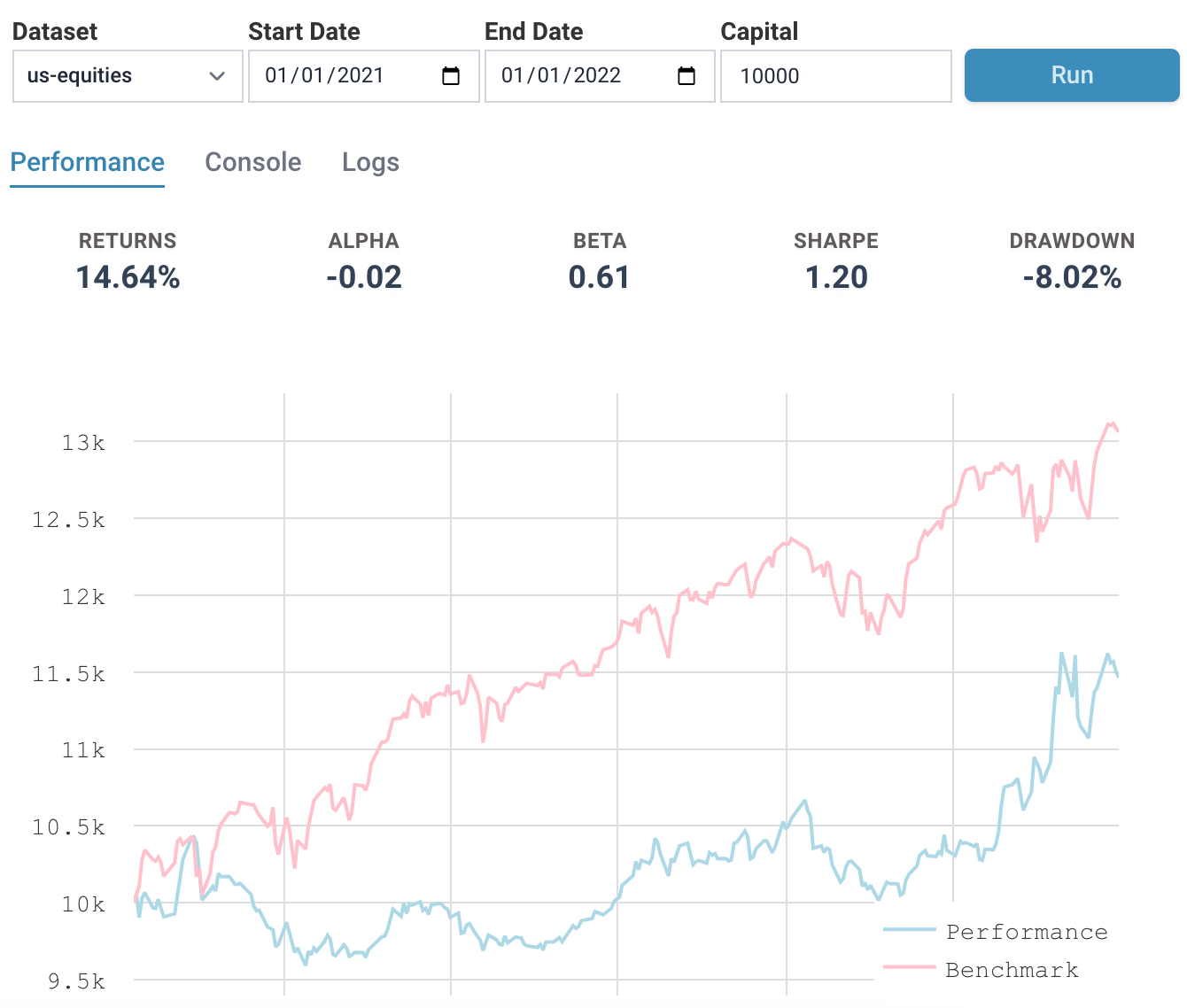The width and height of the screenshot is (1187, 1008).
Task: Switch to the Console tab
Action: click(x=253, y=162)
